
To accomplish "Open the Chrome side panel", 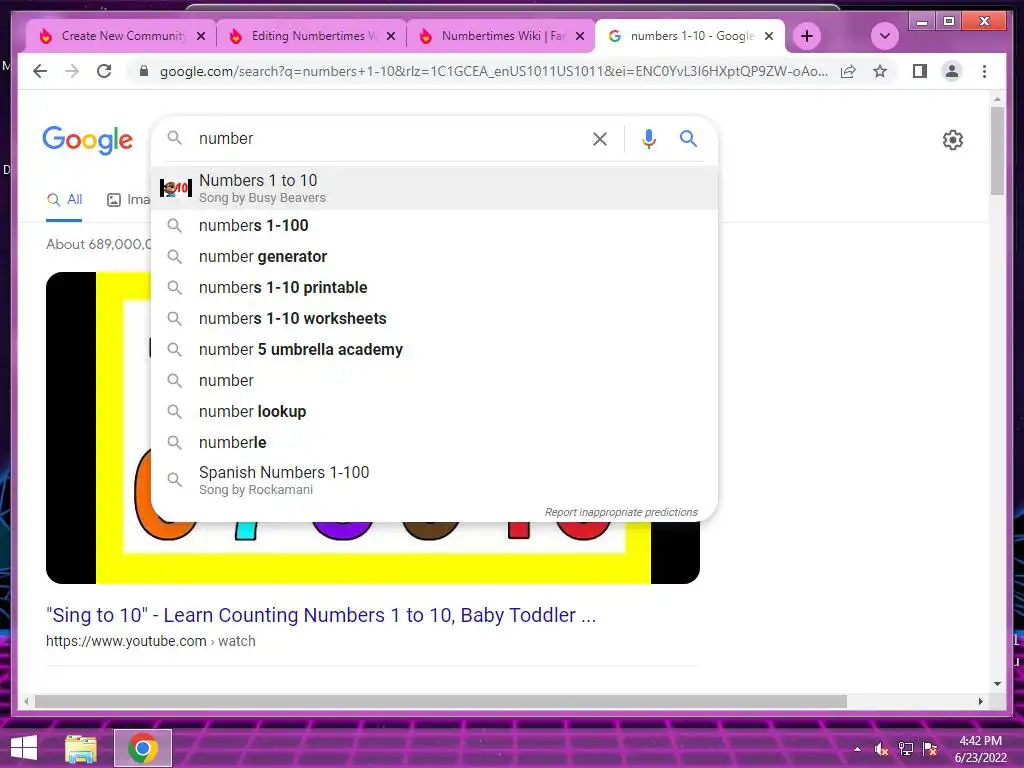I will click(920, 71).
